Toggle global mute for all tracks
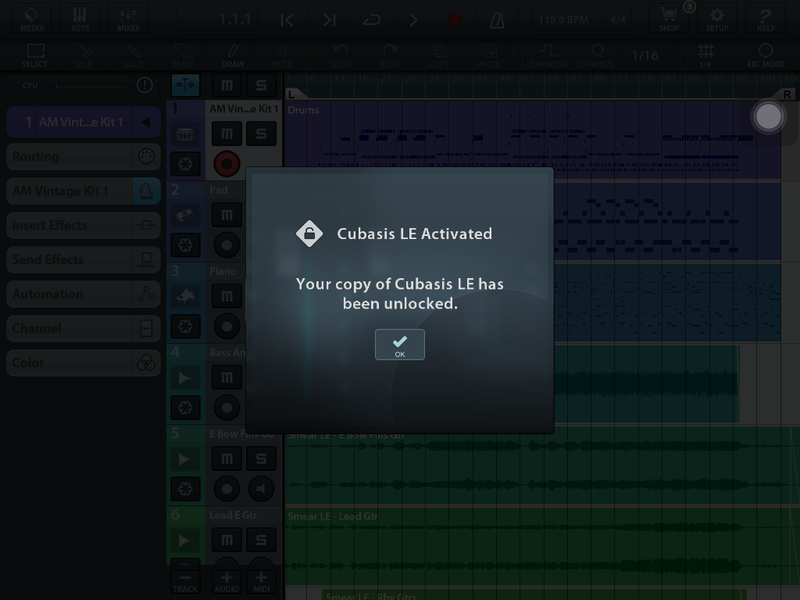This screenshot has width=800, height=600. pos(227,85)
